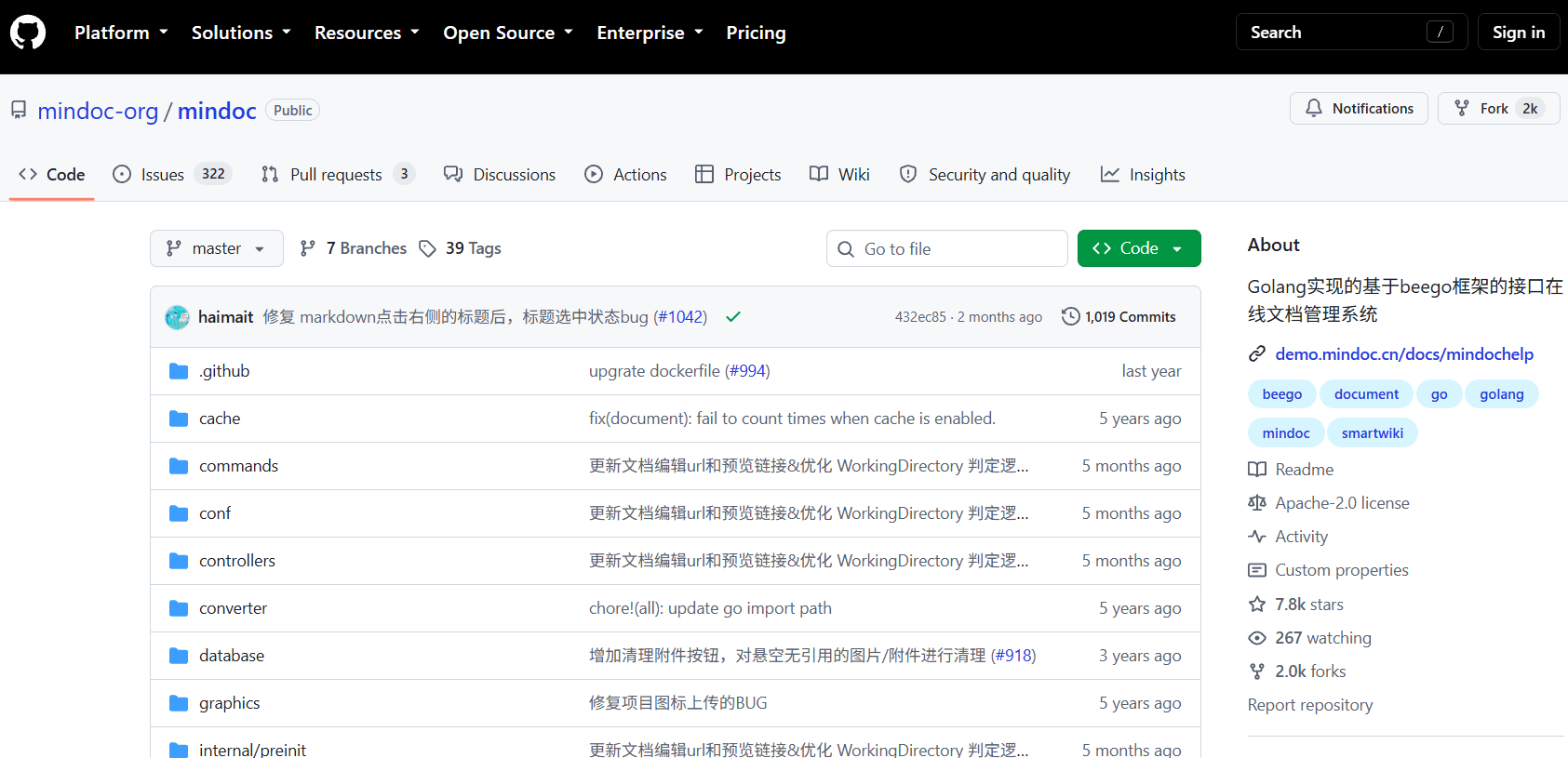The height and width of the screenshot is (758, 1568).
Task: Click the tag icon next to 39 Tags
Action: coord(427,248)
